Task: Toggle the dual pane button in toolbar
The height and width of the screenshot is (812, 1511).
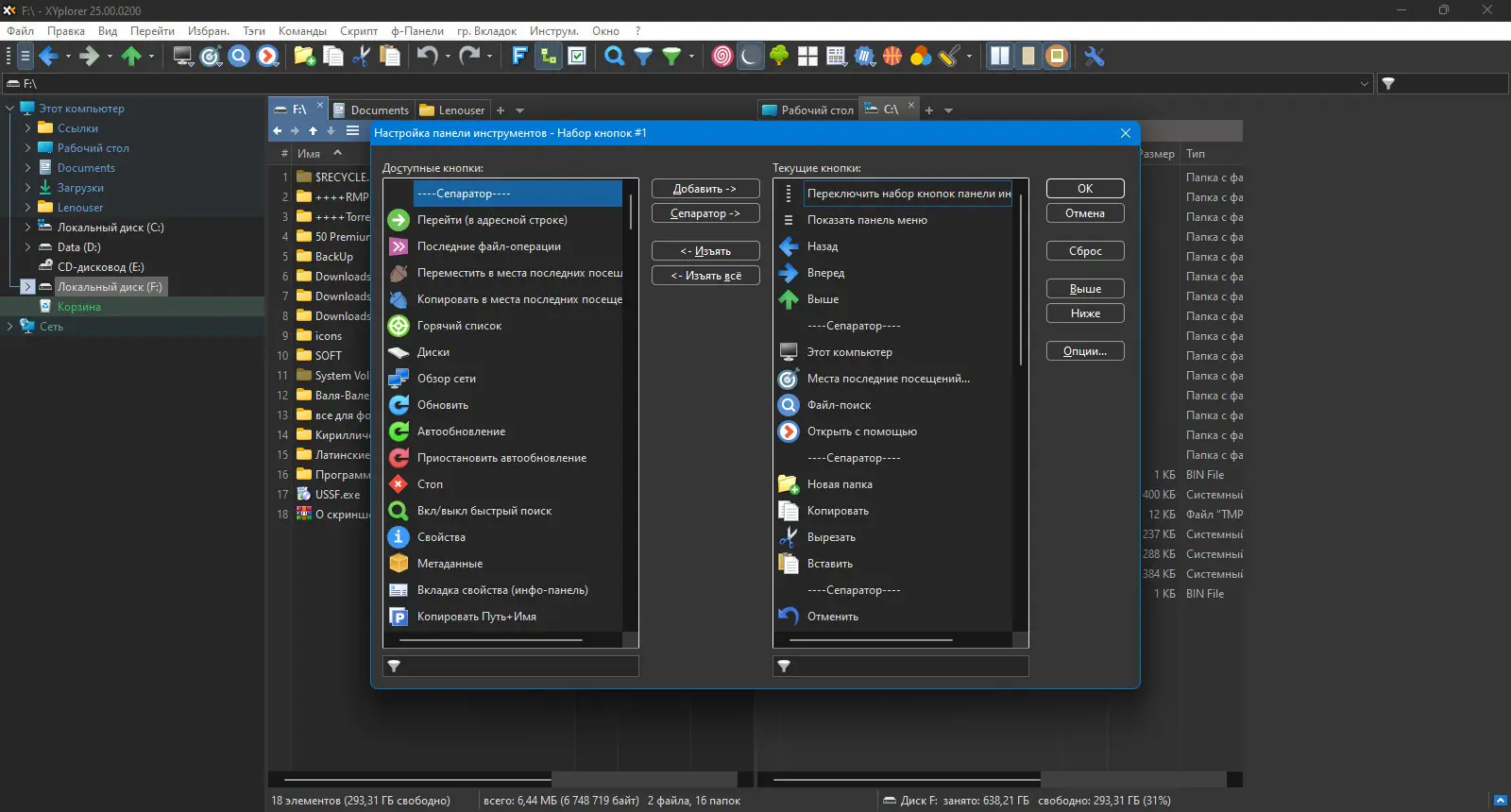Action: point(999,57)
